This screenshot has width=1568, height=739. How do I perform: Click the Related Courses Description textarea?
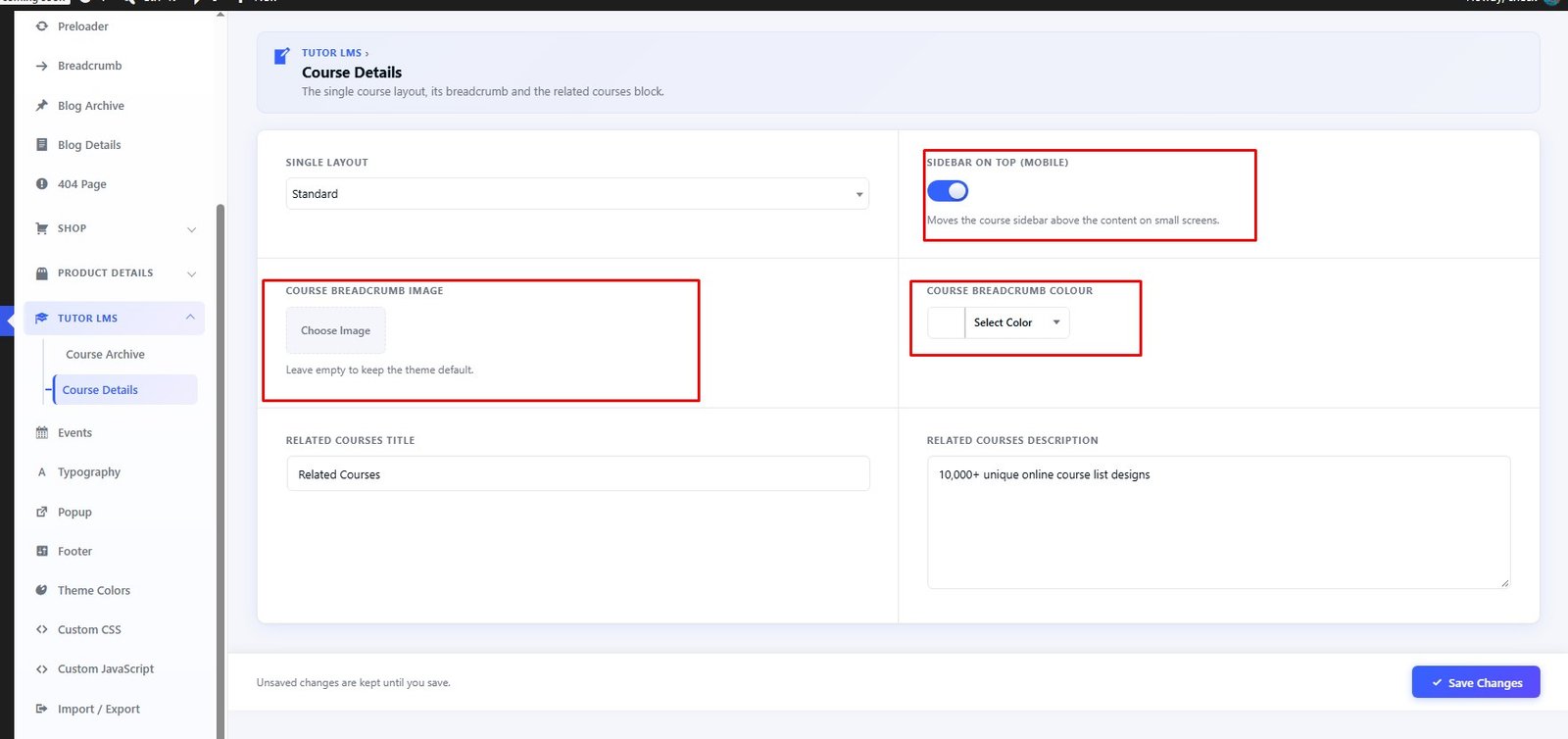click(x=1218, y=522)
